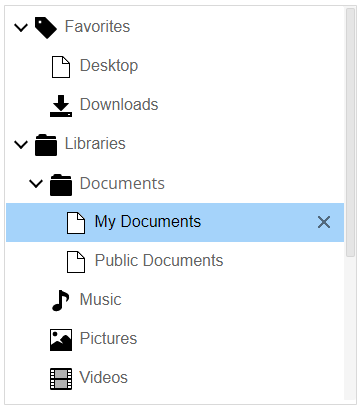Click the download arrow icon beside Downloads

(61, 106)
